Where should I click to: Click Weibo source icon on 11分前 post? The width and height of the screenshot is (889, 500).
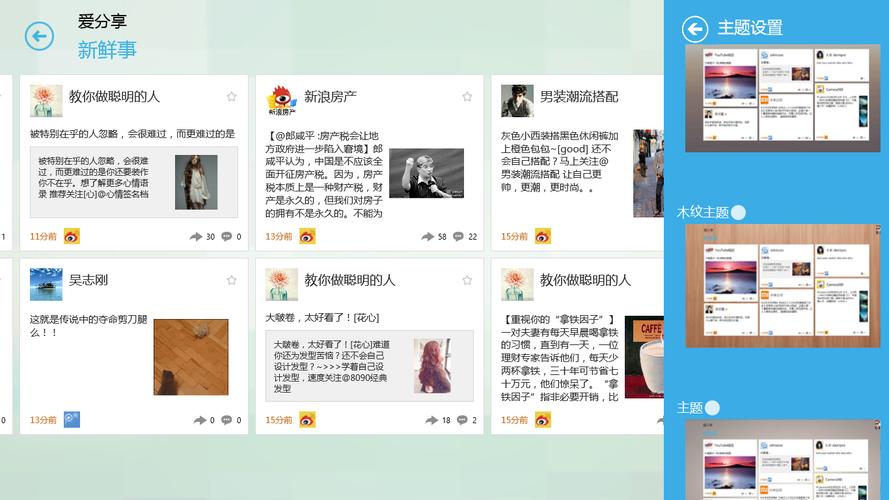(71, 236)
